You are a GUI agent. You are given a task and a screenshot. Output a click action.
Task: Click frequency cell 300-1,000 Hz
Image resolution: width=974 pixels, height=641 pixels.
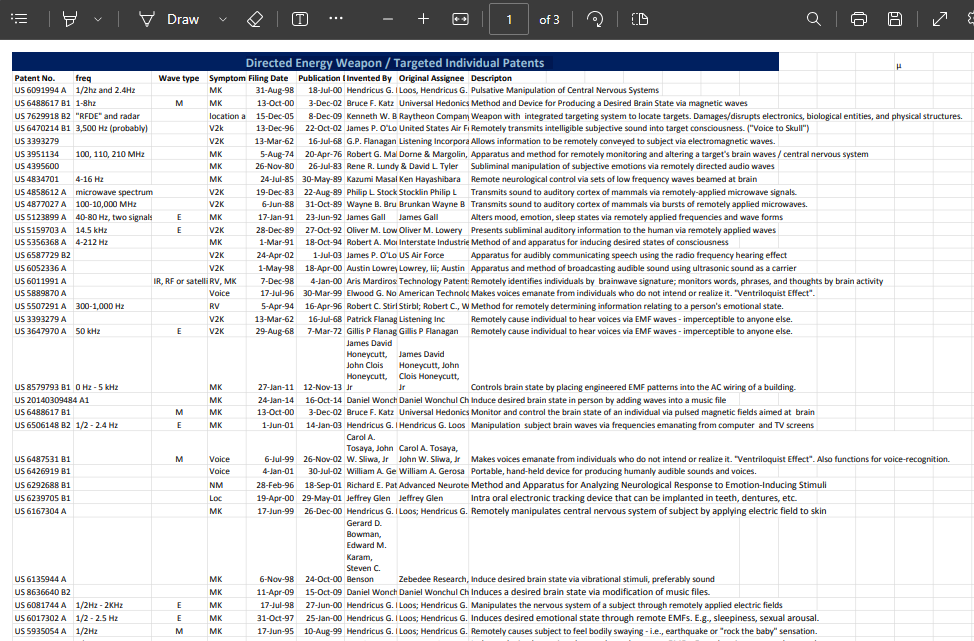click(x=100, y=306)
